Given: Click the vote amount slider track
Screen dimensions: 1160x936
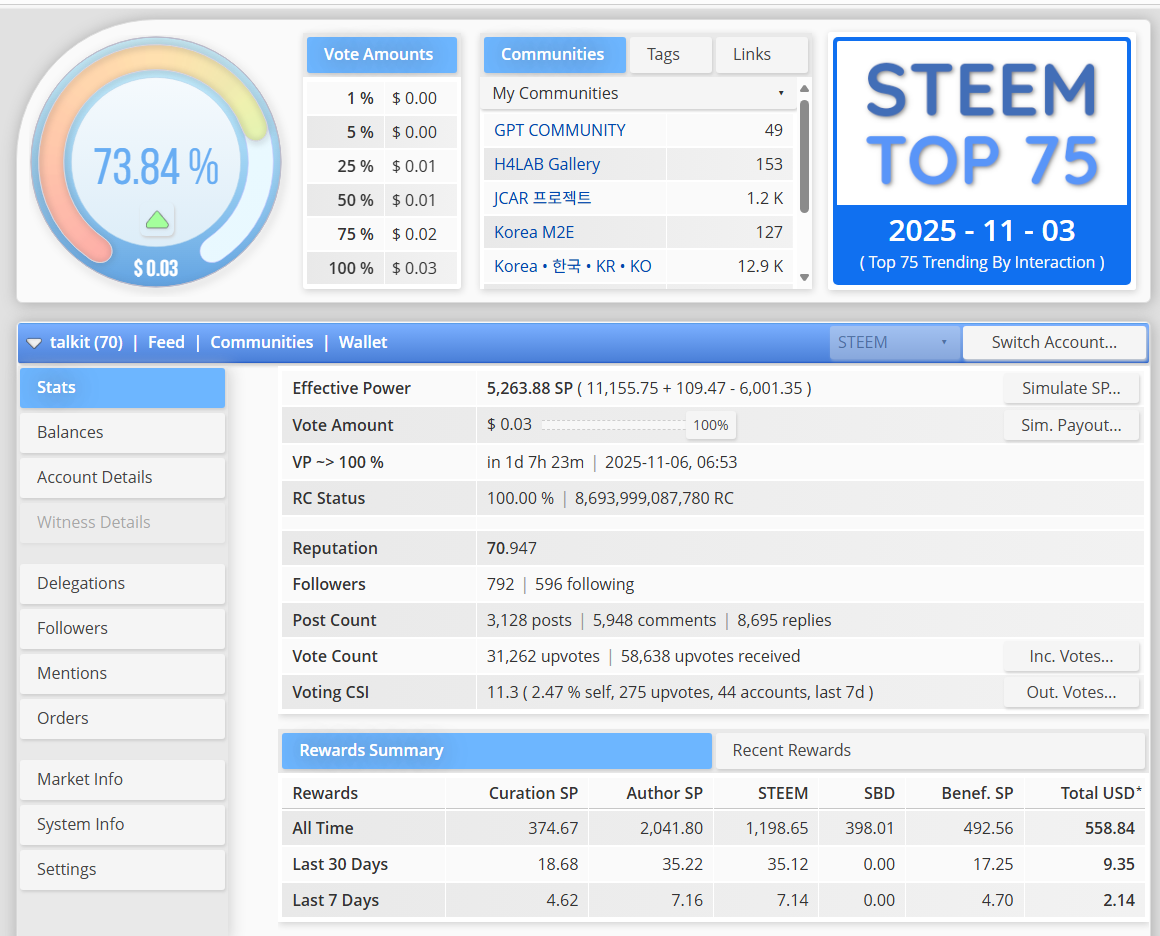Looking at the screenshot, I should (x=613, y=425).
